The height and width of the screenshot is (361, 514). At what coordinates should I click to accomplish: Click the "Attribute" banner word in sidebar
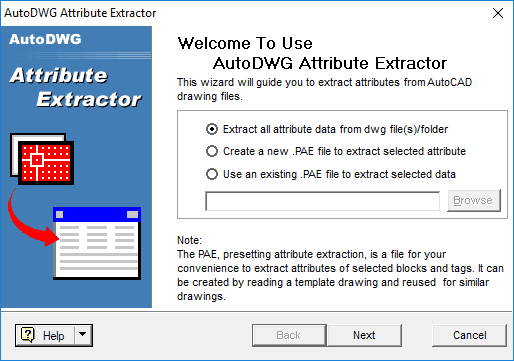tap(59, 75)
